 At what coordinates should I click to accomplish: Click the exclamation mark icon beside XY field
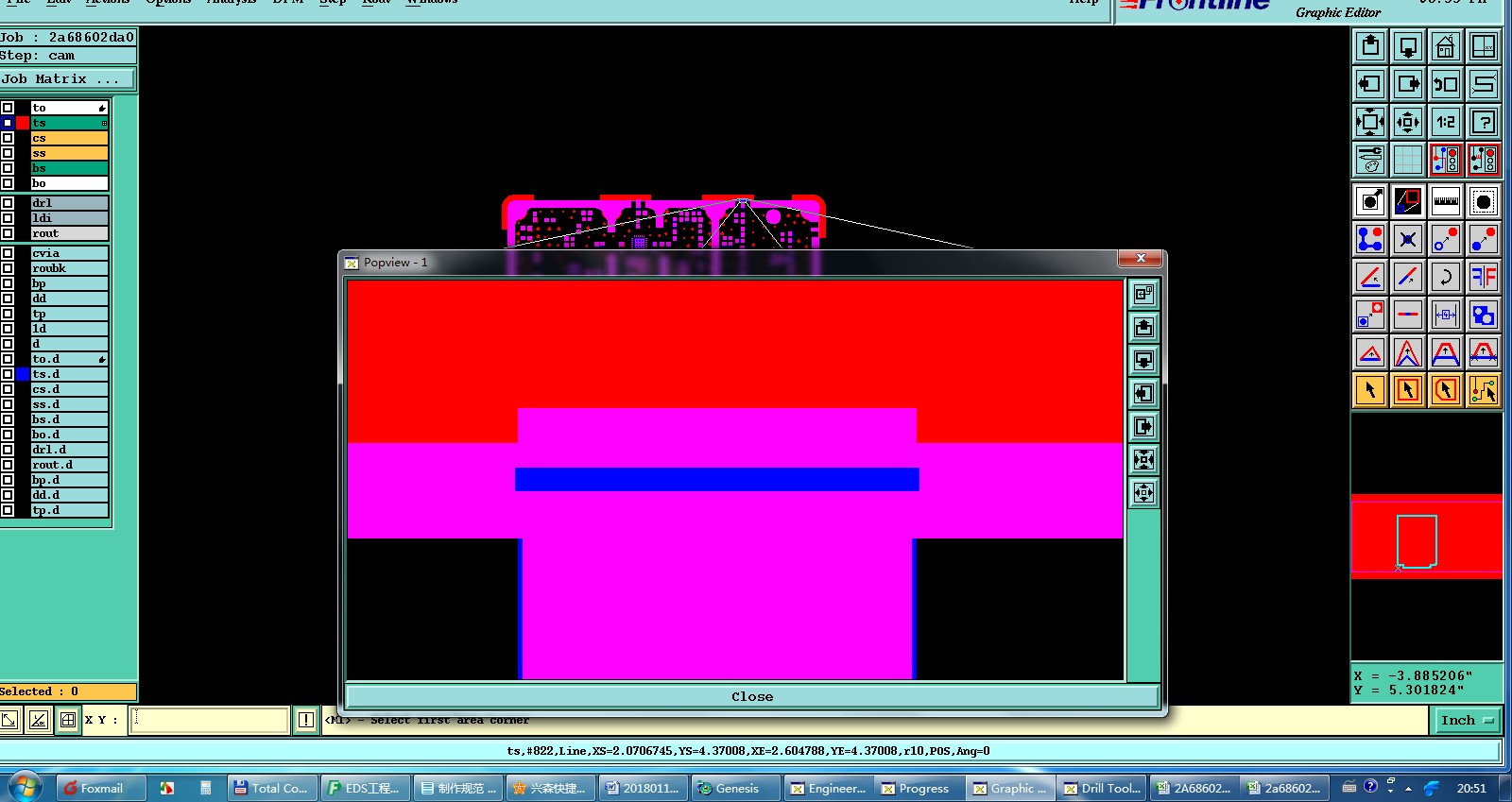click(x=306, y=720)
